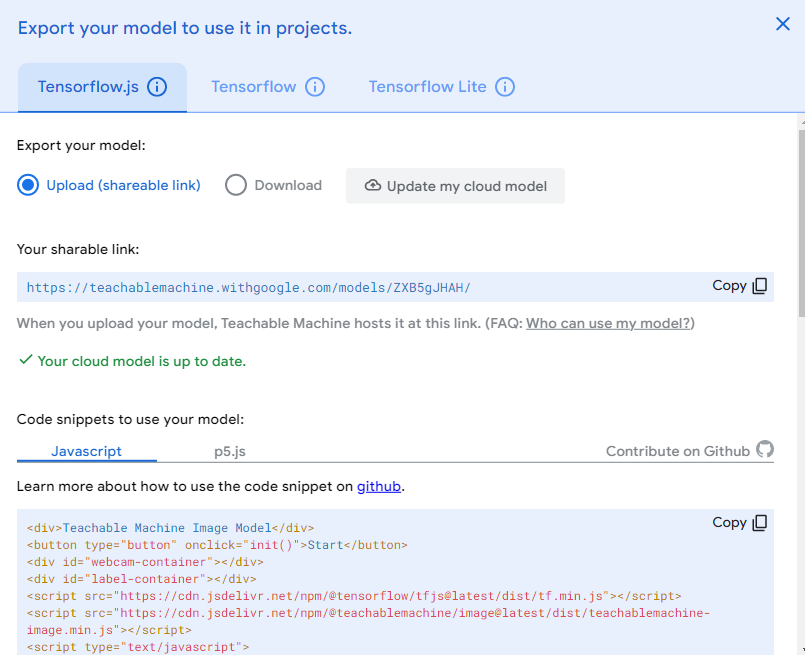The height and width of the screenshot is (655, 805).
Task: Open the Who can use my model FAQ
Action: 608,324
